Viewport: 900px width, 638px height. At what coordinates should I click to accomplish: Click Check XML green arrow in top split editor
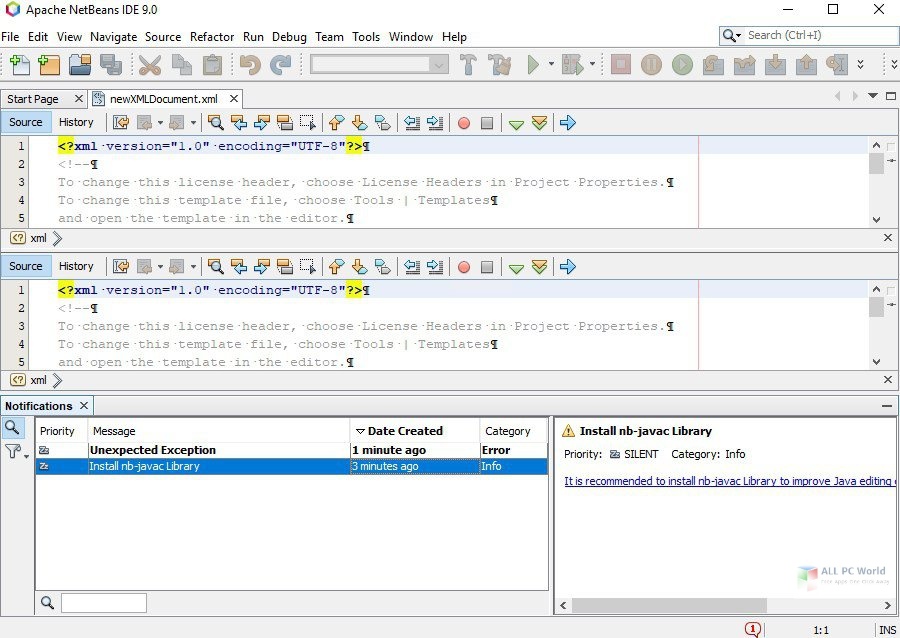point(516,123)
